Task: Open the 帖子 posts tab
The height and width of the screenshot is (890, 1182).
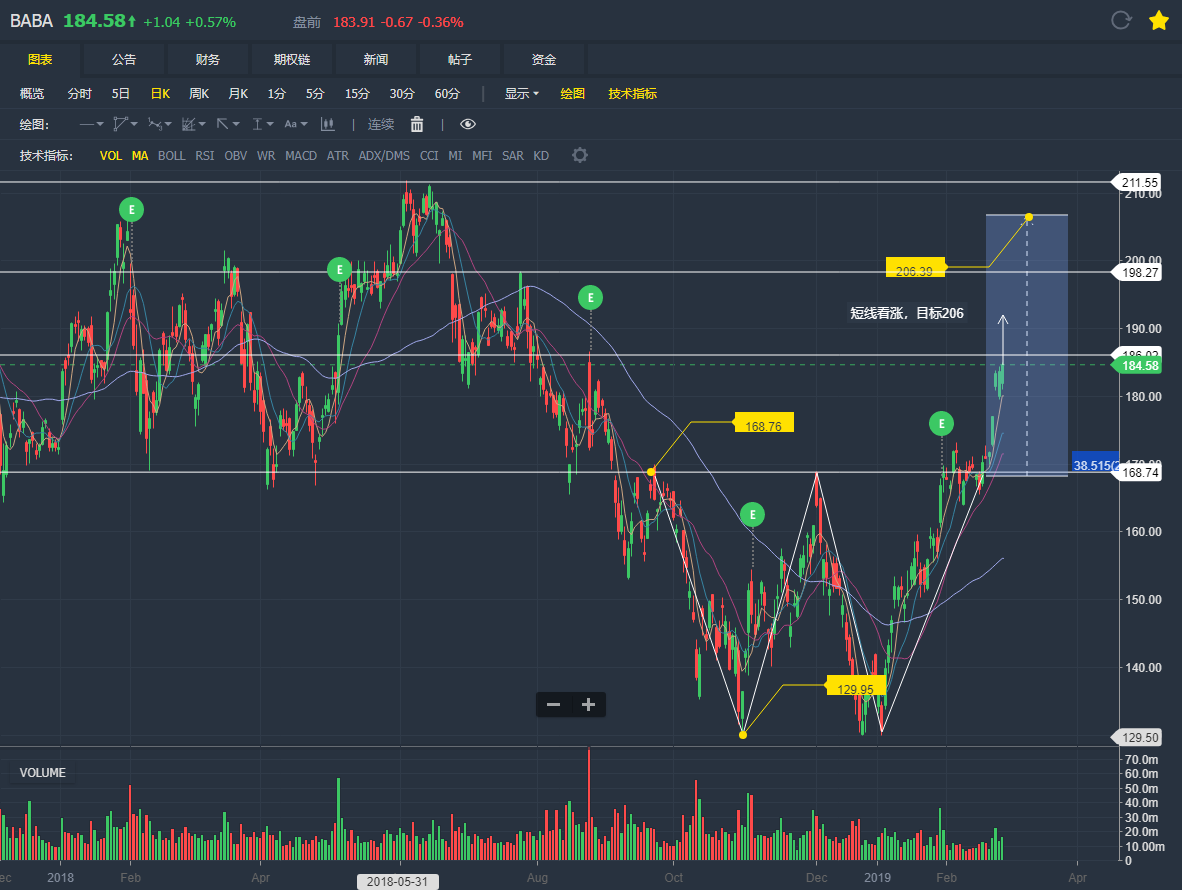Action: click(x=459, y=60)
